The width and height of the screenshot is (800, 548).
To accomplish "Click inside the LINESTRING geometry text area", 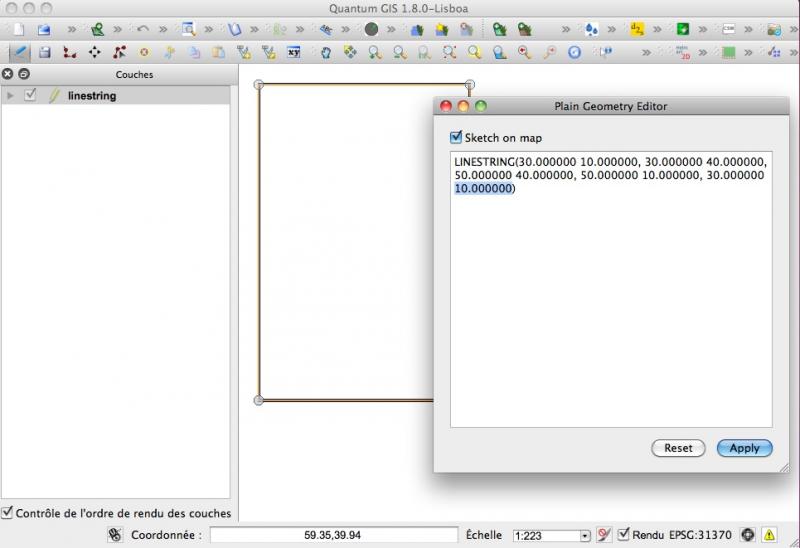I will pos(610,300).
